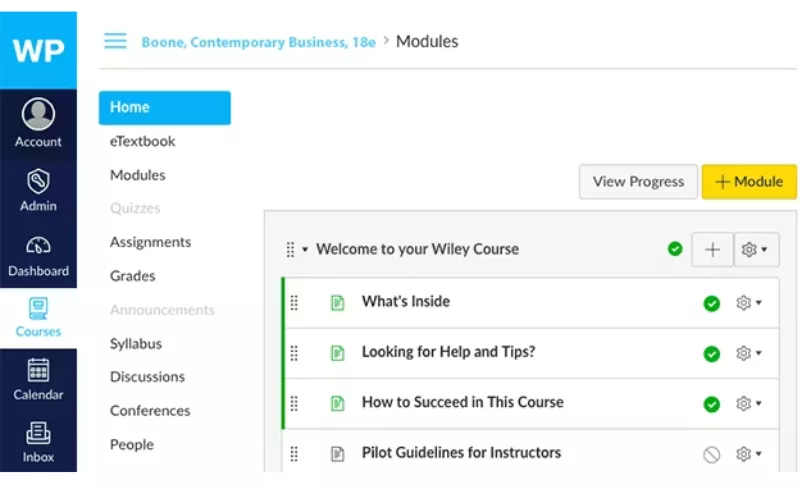Open the Calendar icon
This screenshot has width=800, height=486.
[38, 370]
